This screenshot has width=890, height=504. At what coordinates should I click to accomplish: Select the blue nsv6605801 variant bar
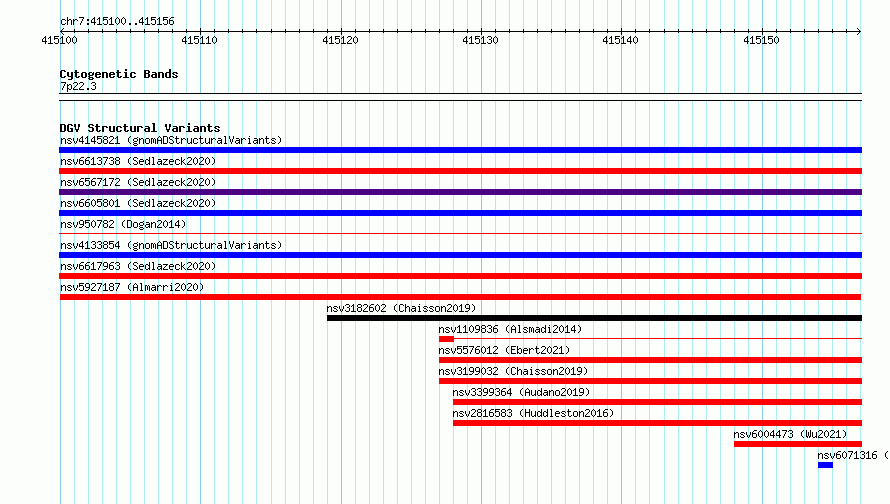tap(460, 213)
